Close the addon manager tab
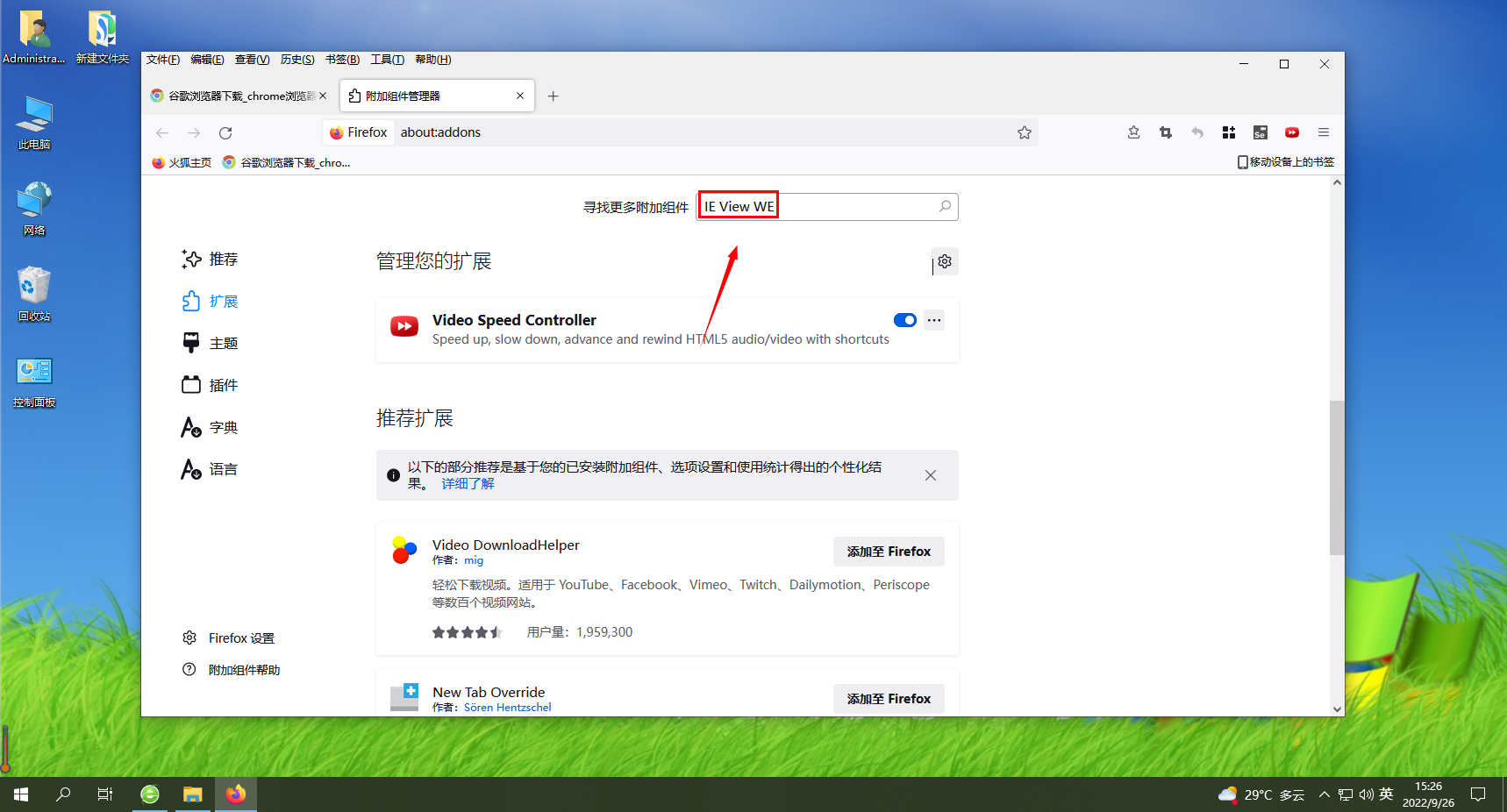 pyautogui.click(x=520, y=96)
